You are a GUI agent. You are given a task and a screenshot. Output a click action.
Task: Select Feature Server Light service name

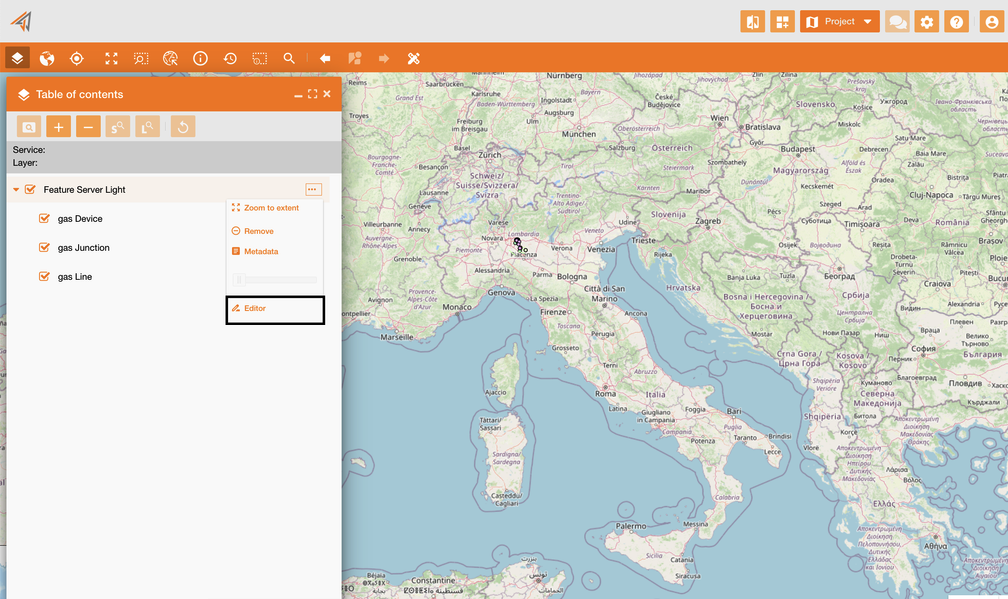pos(84,190)
